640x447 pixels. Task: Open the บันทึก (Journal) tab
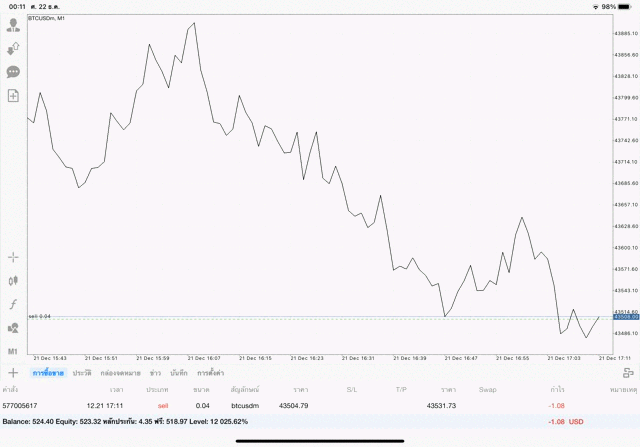coord(179,372)
